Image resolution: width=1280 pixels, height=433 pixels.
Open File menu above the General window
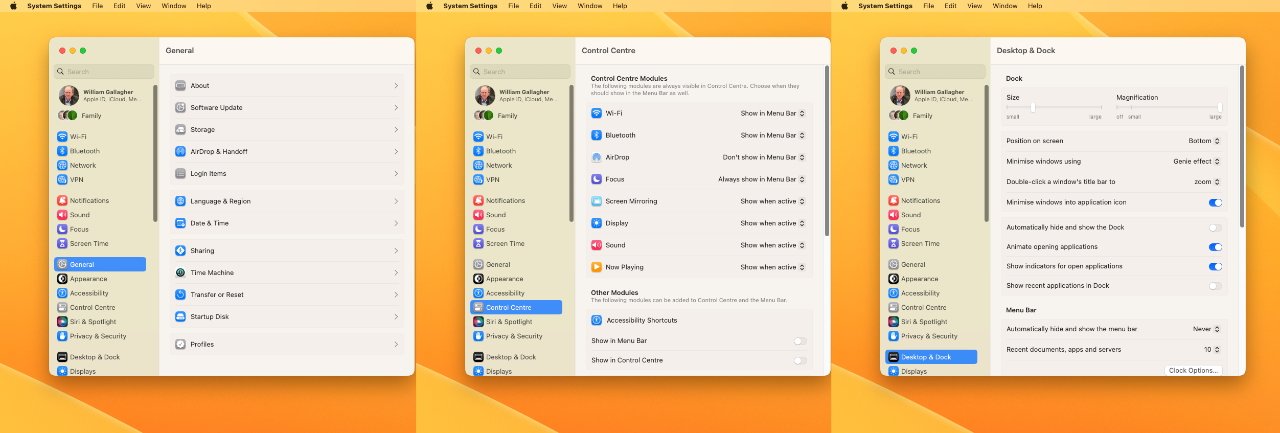[x=97, y=5]
